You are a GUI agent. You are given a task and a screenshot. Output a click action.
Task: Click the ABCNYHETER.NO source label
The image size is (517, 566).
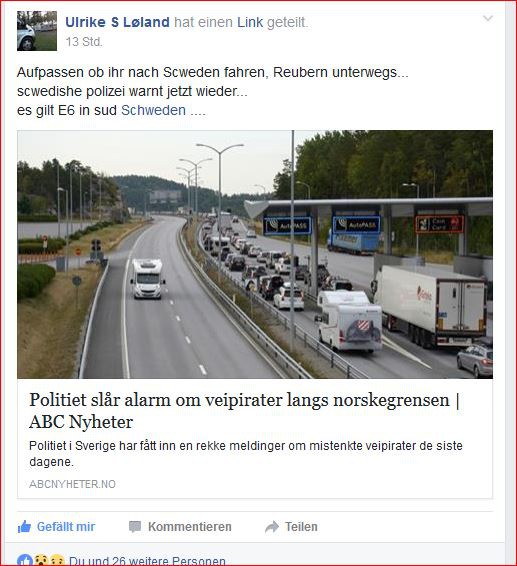click(72, 484)
